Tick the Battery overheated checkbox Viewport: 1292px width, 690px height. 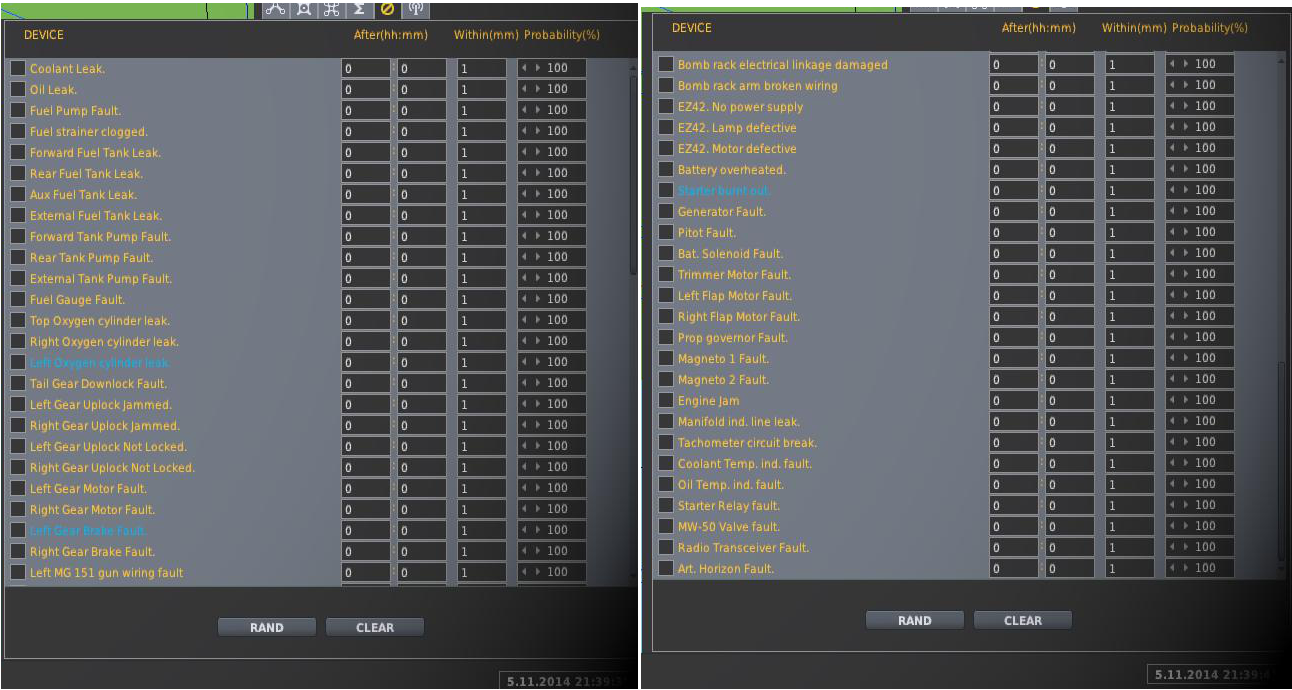(666, 169)
